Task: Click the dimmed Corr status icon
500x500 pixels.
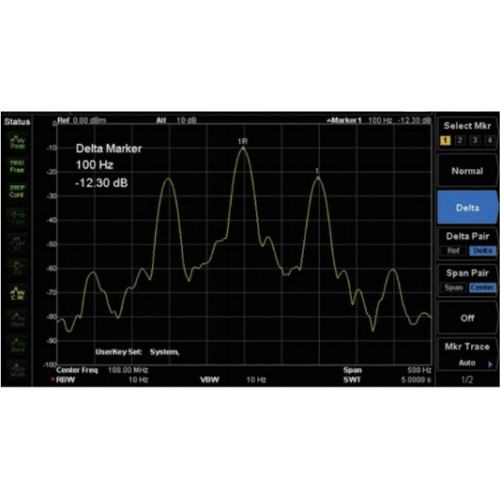Action: [17, 217]
